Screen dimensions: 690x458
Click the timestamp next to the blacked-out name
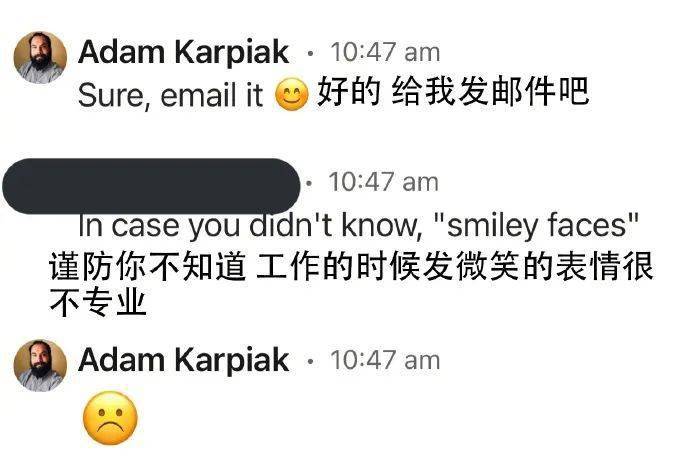[x=383, y=182]
